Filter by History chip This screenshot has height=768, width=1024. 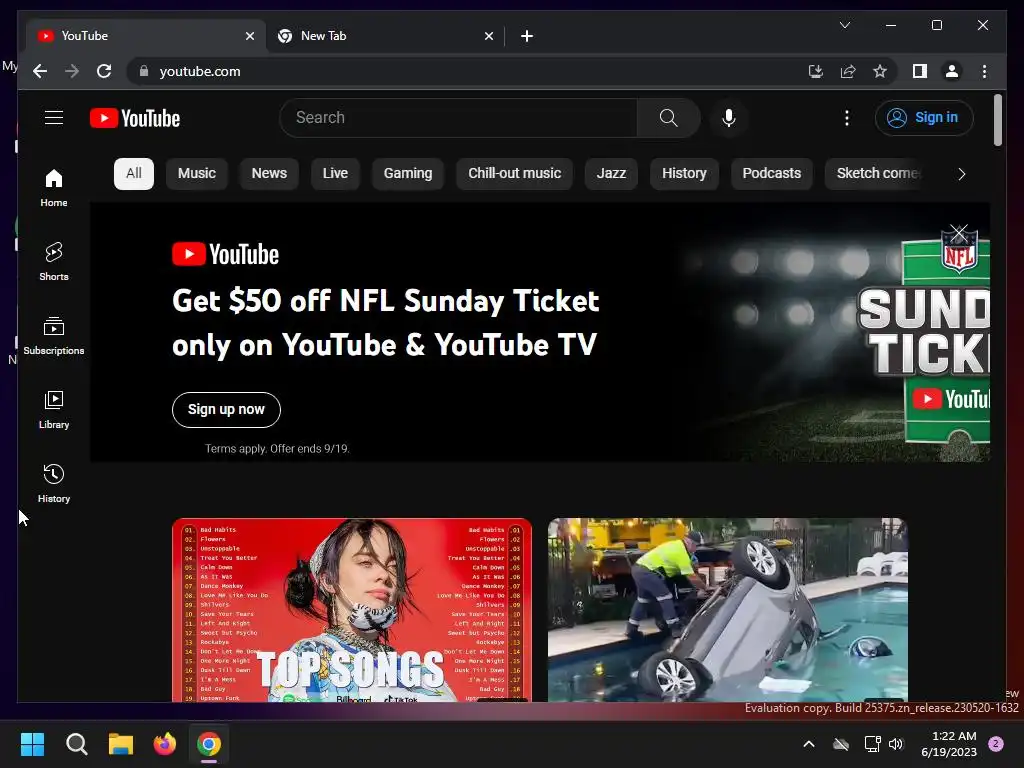click(x=684, y=174)
